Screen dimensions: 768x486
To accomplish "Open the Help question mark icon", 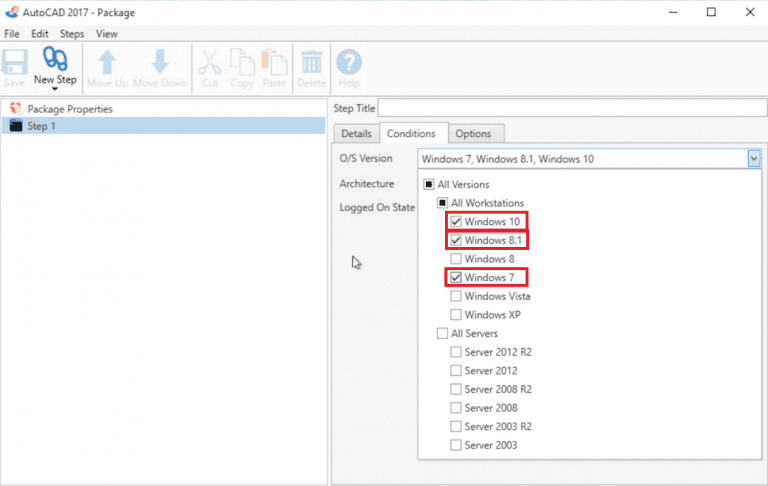I will click(349, 62).
